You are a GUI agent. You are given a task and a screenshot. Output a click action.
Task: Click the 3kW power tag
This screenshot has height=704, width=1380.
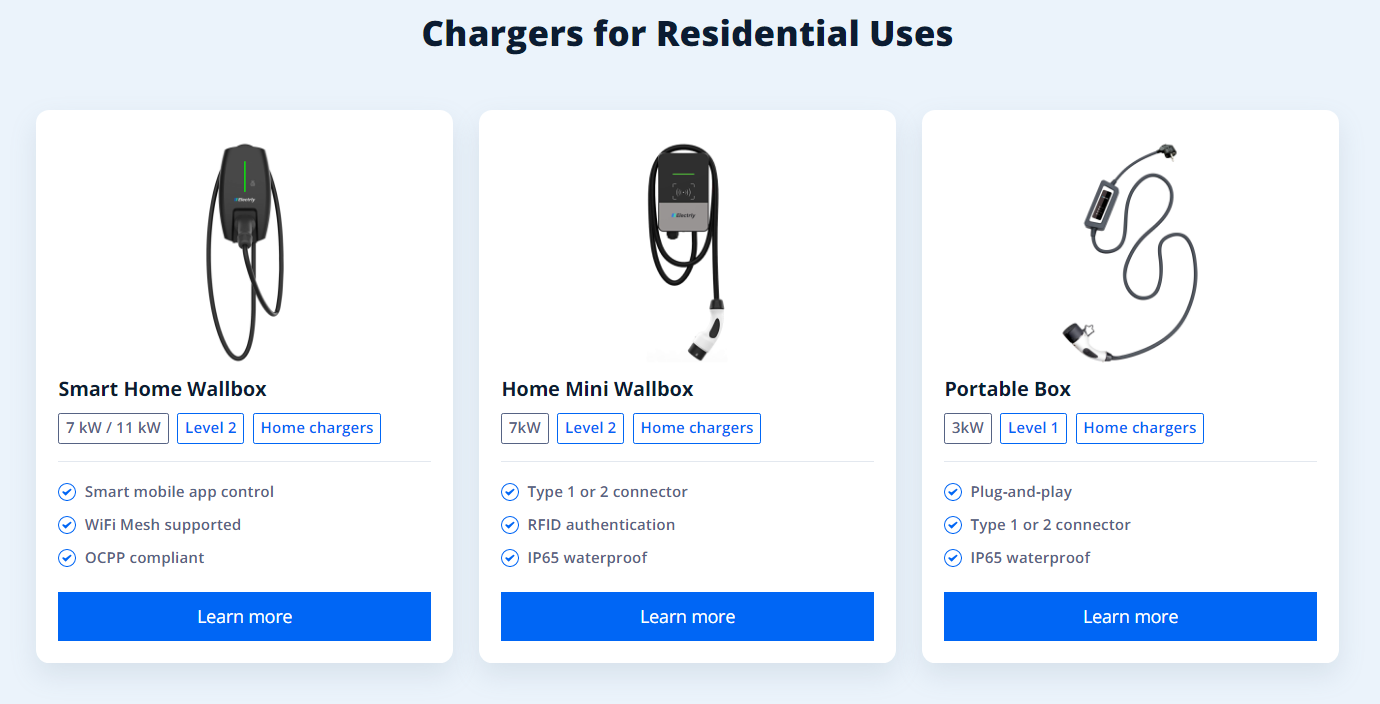pos(968,428)
